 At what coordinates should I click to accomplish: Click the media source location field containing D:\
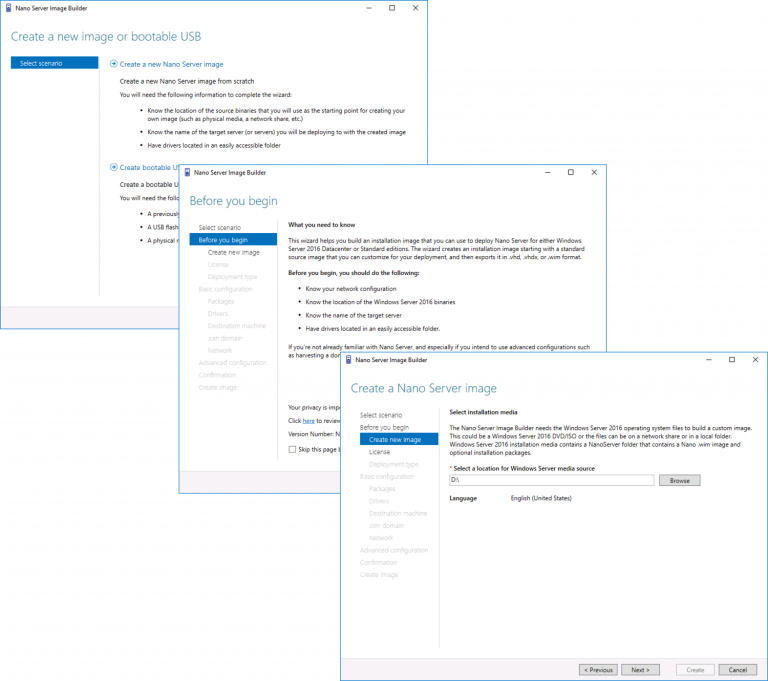(x=552, y=480)
